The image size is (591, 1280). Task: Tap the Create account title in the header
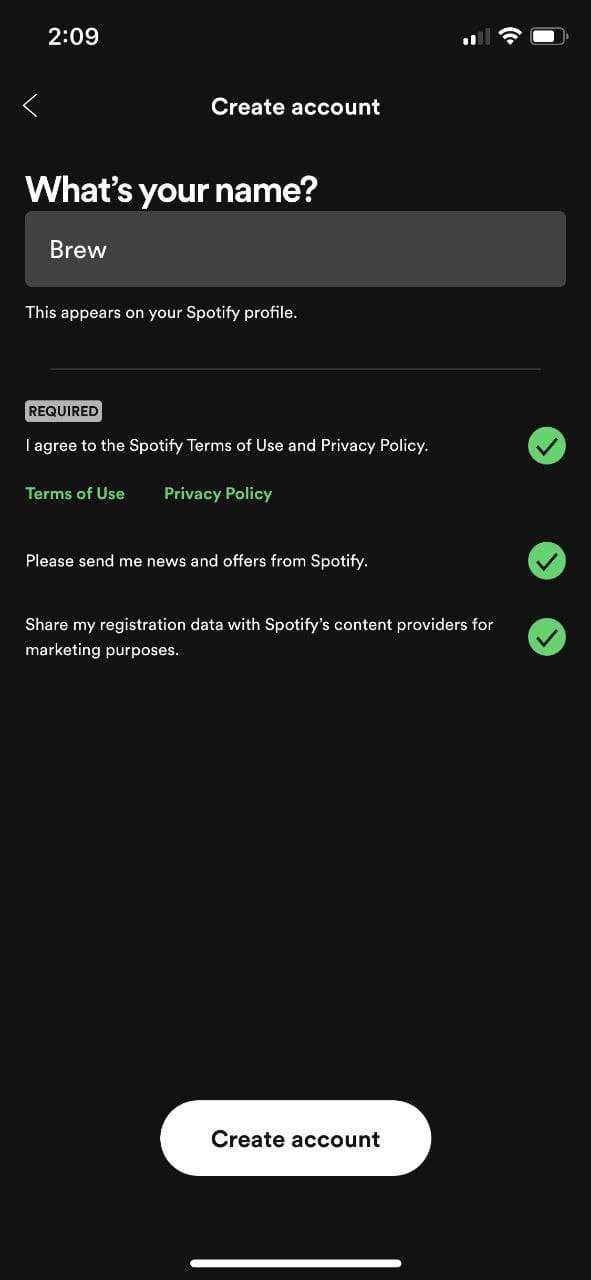(295, 106)
